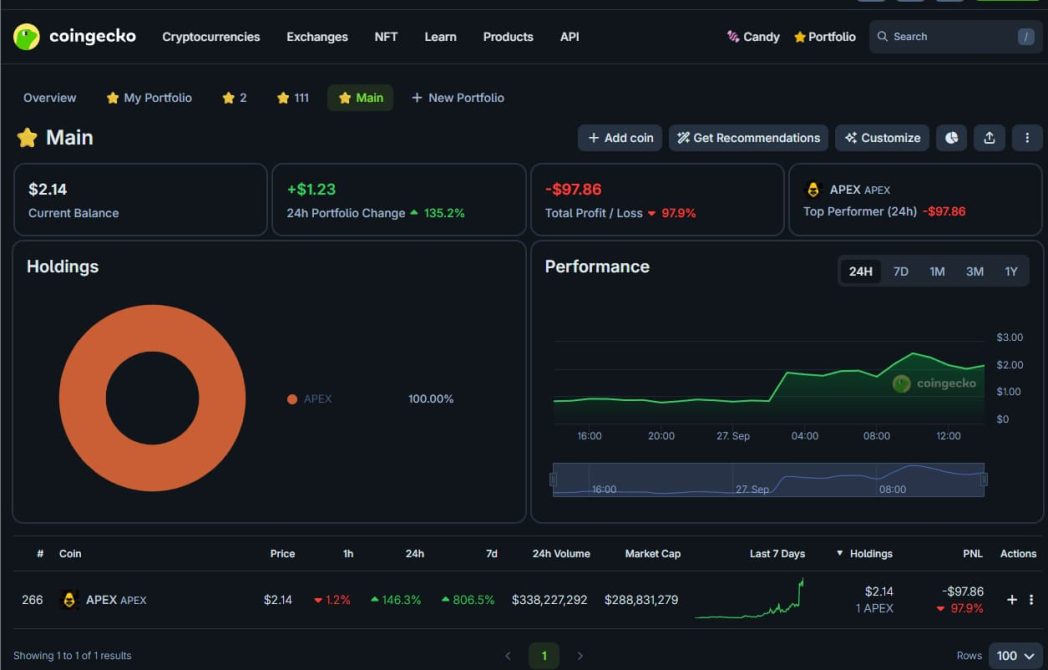1048x670 pixels.
Task: Expand the Cryptocurrencies navigation menu
Action: click(211, 37)
